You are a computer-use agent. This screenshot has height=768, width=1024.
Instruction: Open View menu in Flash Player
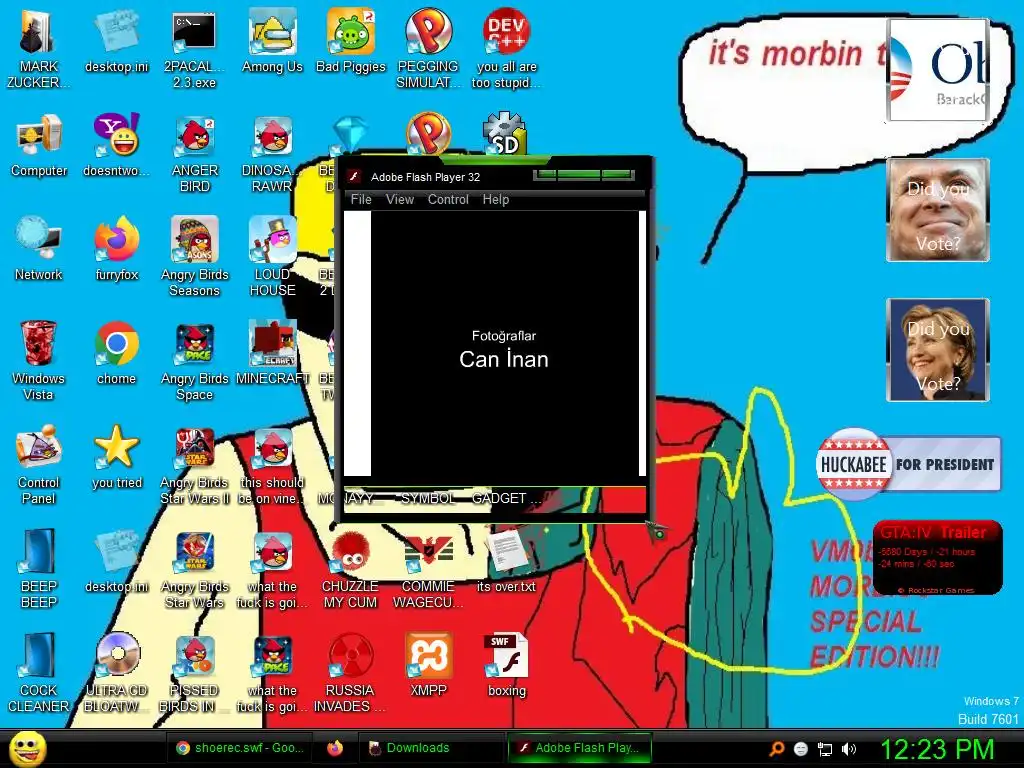(x=400, y=199)
